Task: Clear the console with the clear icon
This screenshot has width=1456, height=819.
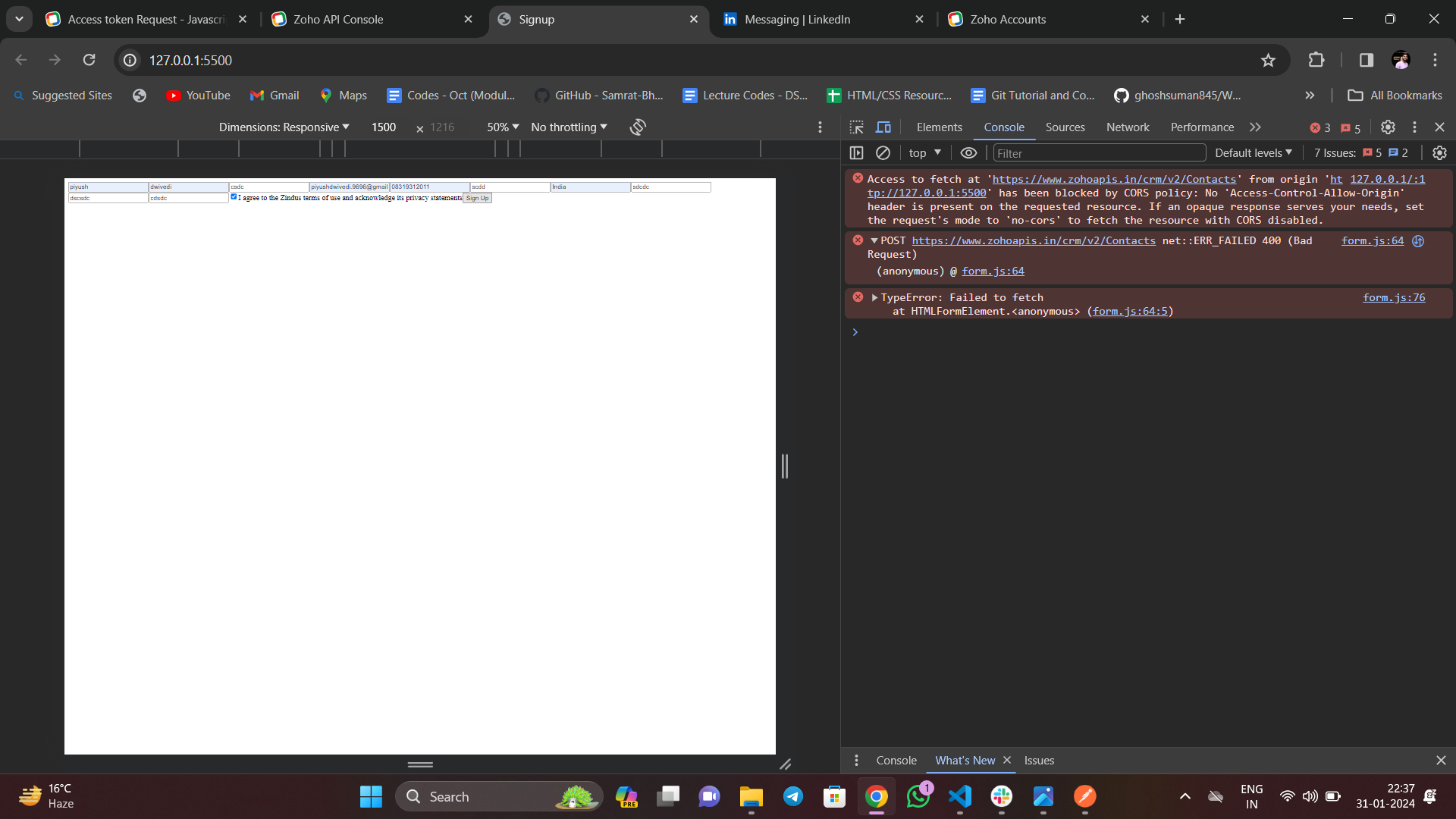Action: coord(883,153)
